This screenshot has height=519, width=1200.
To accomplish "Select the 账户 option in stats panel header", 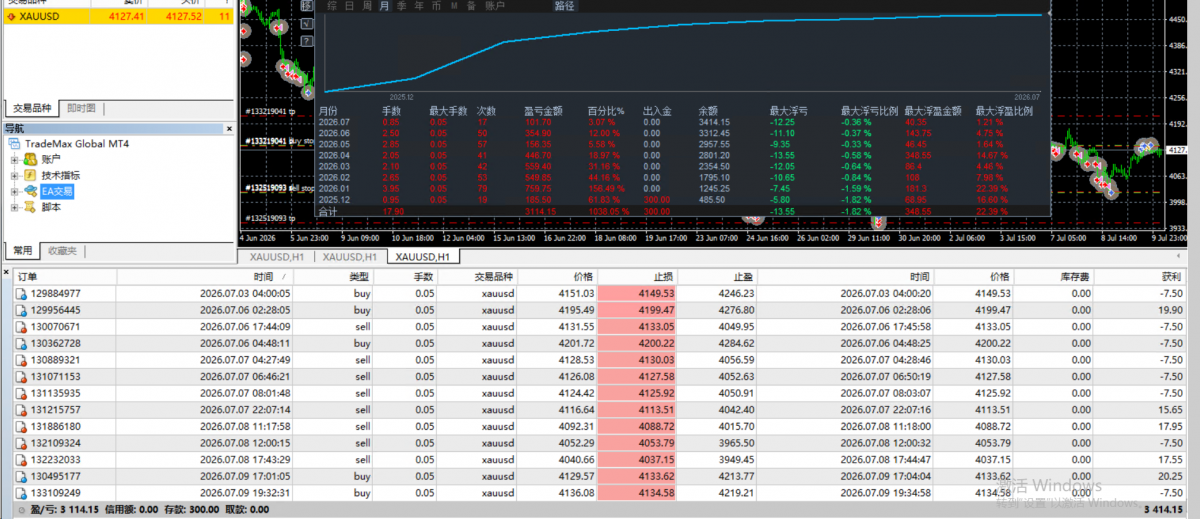I will (x=494, y=6).
